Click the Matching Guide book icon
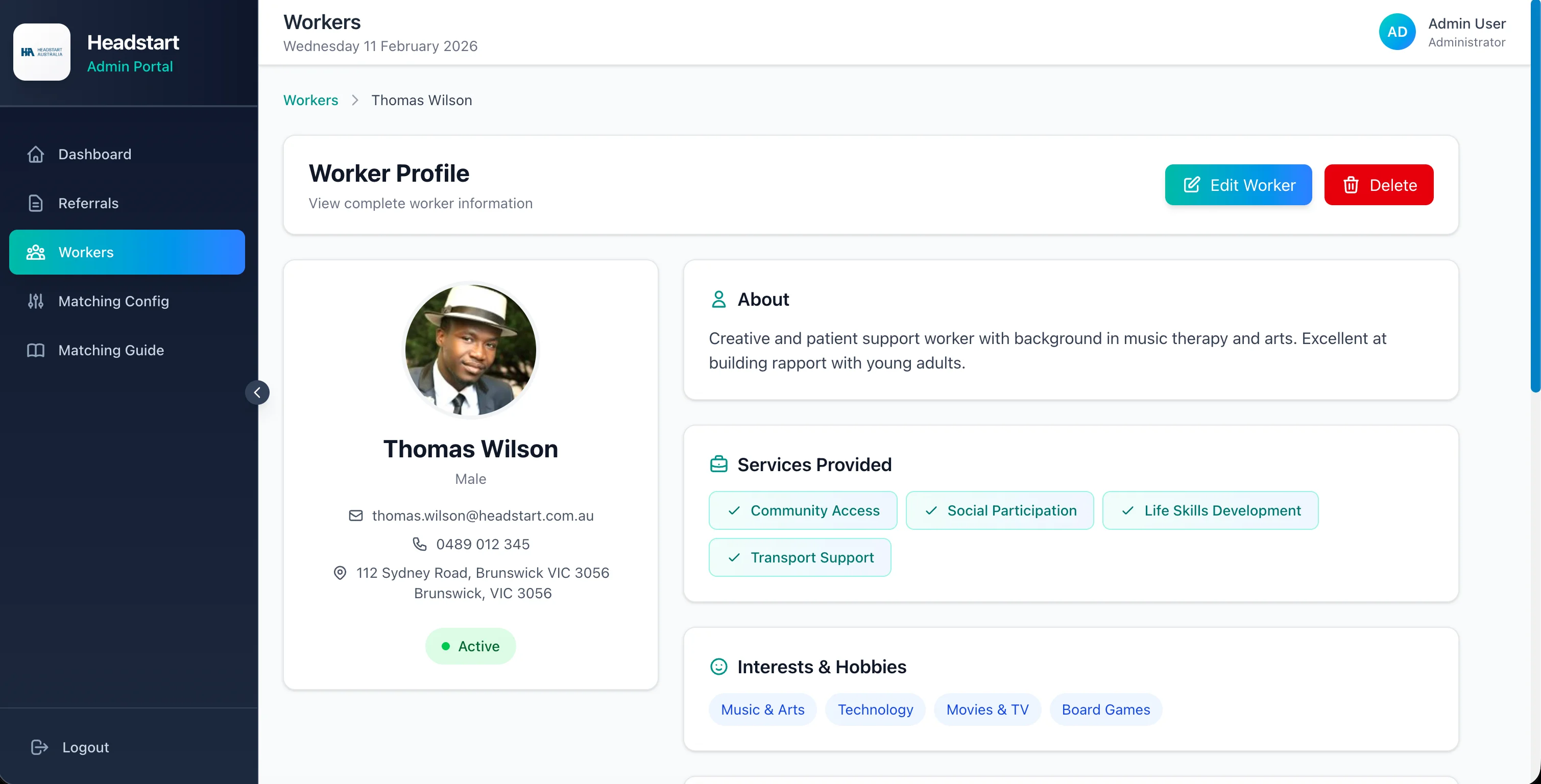Image resolution: width=1541 pixels, height=784 pixels. click(36, 351)
